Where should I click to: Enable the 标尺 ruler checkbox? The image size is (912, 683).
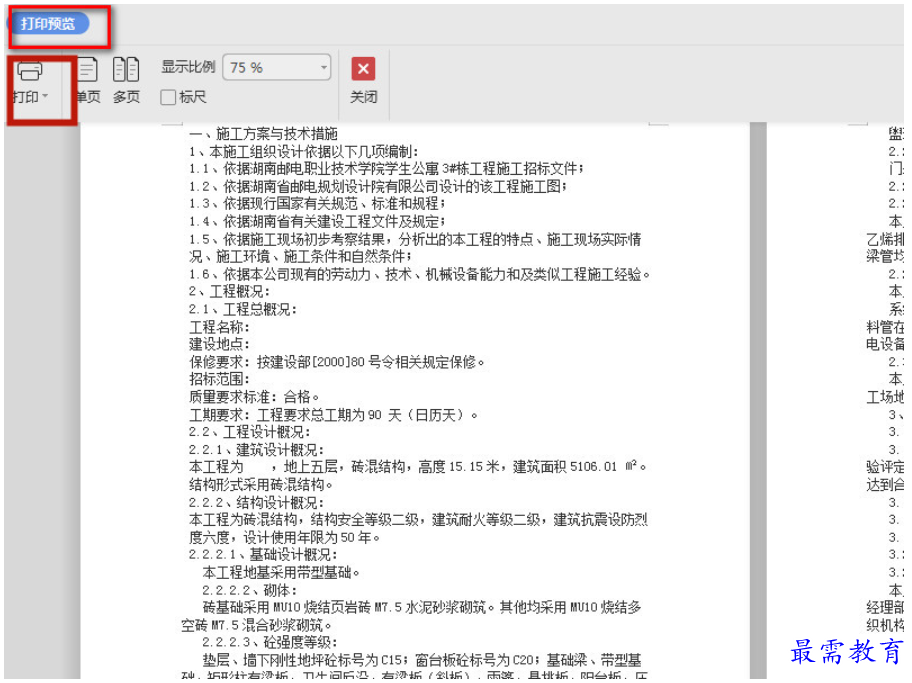click(x=168, y=97)
